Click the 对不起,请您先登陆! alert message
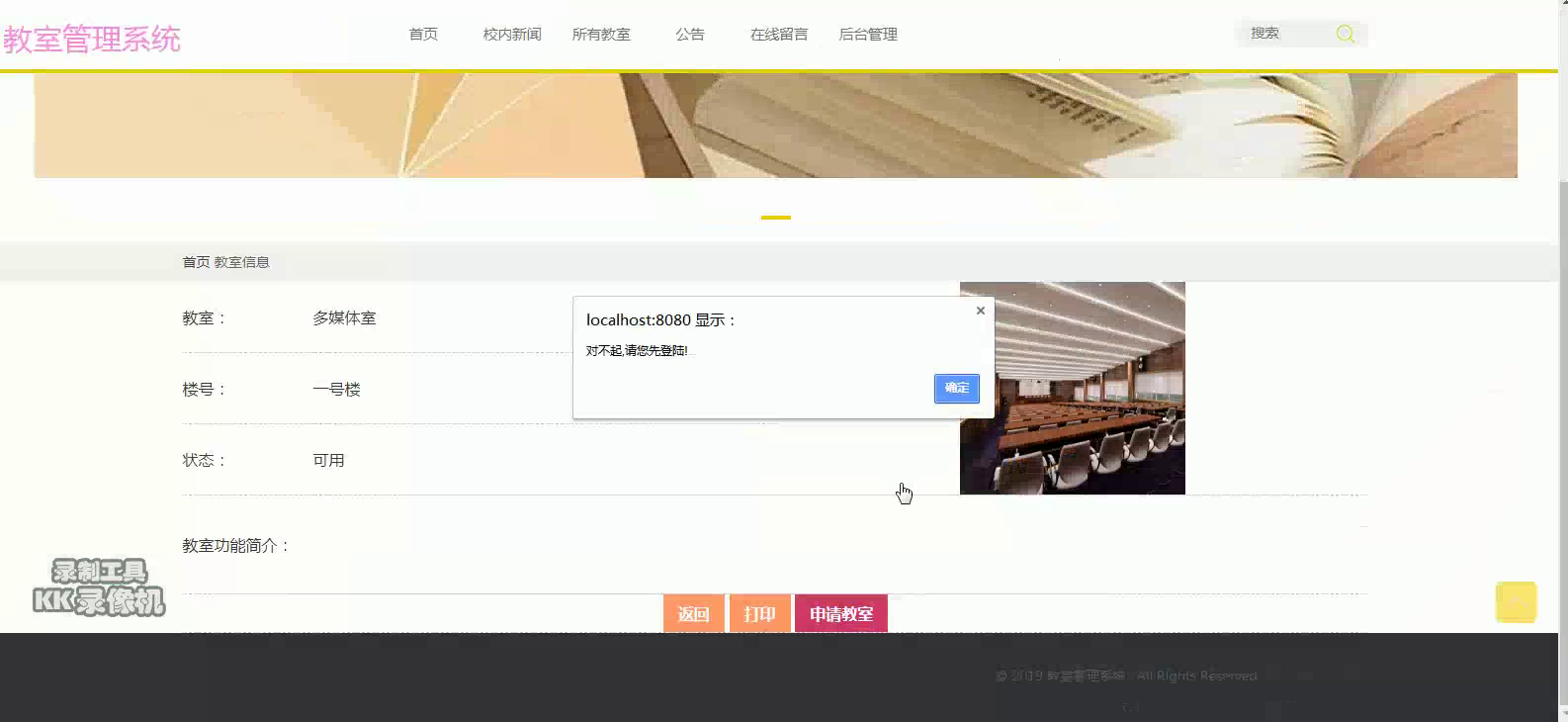1568x722 pixels. click(637, 351)
